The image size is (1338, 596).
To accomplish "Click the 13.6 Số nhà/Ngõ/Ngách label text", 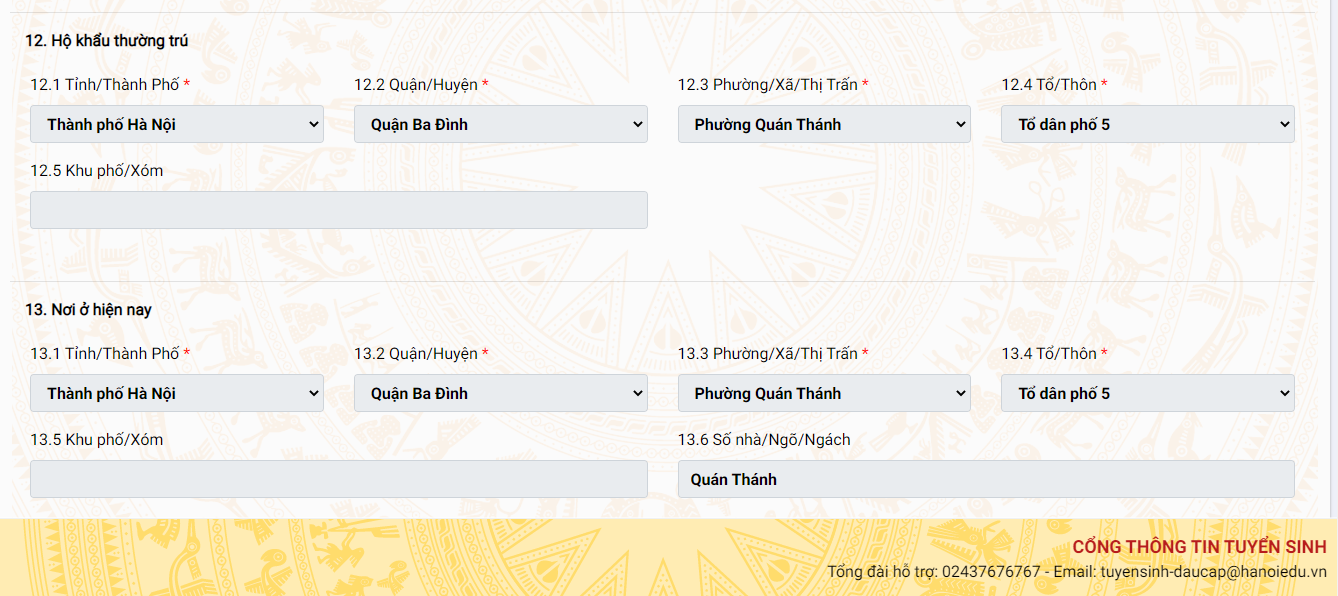I will click(x=764, y=440).
